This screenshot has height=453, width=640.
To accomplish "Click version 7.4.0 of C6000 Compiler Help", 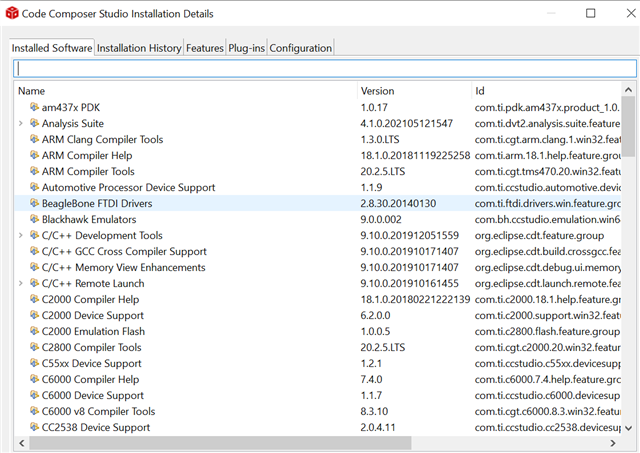I will [371, 379].
